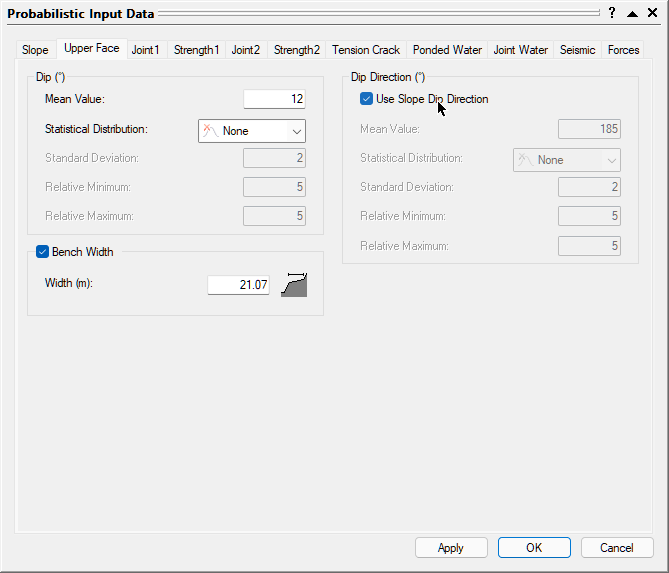Image resolution: width=669 pixels, height=573 pixels.
Task: Click Dip Standard Deviation field
Action: (x=274, y=158)
